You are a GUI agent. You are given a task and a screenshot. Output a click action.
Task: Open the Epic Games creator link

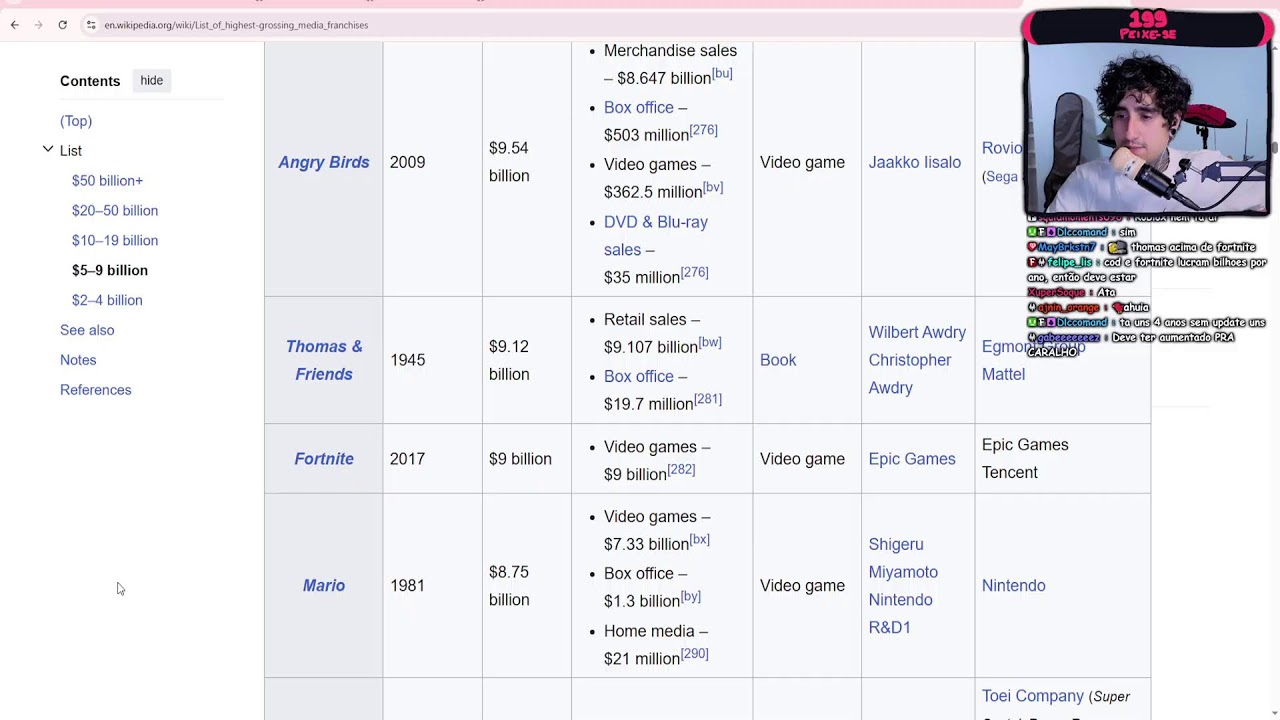[x=912, y=459]
